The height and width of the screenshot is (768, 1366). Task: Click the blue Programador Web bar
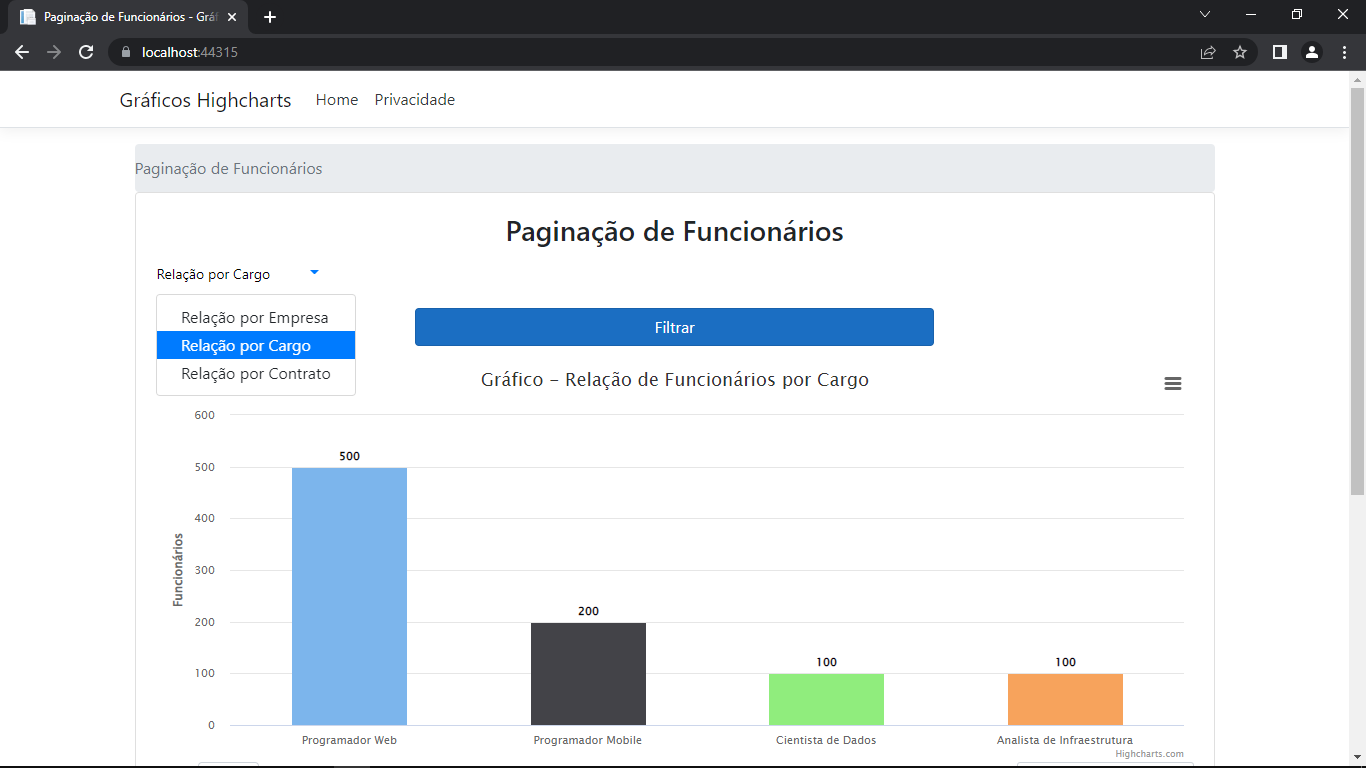click(348, 595)
